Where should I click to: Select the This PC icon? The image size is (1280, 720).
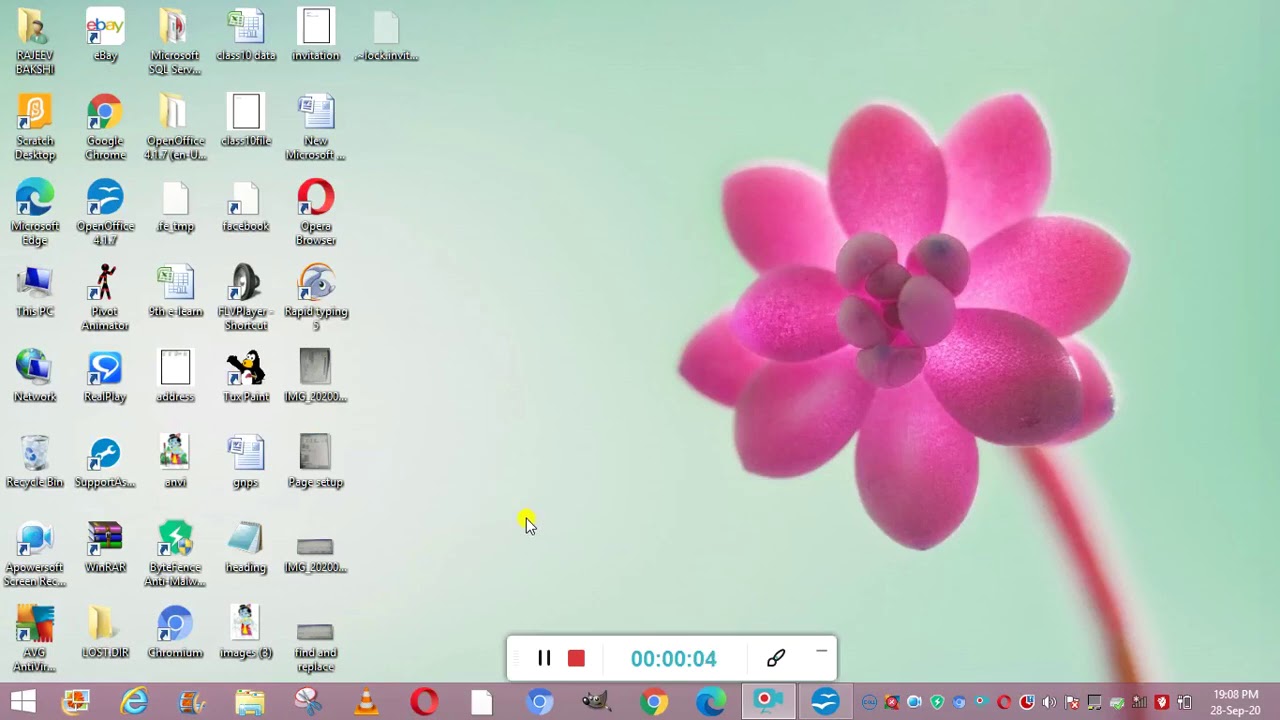(35, 290)
